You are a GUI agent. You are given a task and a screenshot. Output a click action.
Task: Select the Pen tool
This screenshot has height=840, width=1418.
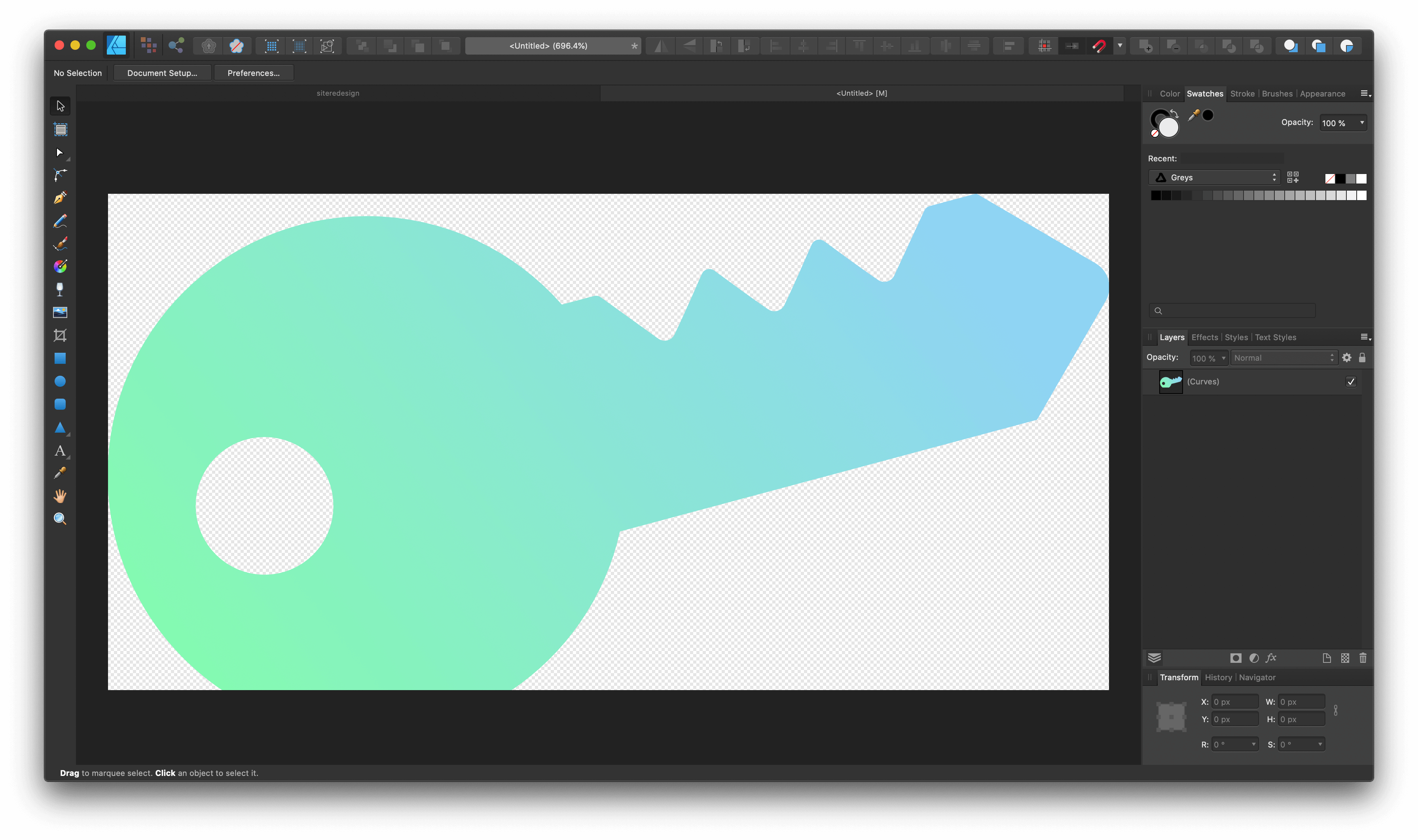60,198
